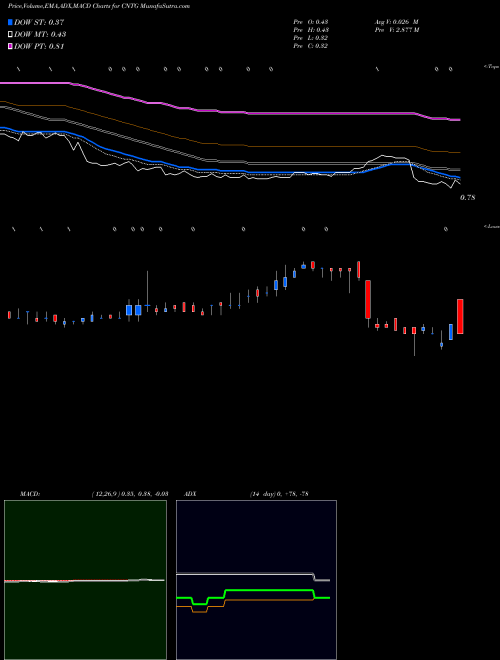
Task: Click the blue DOW ST legend swatch
Action: pyautogui.click(x=10, y=22)
